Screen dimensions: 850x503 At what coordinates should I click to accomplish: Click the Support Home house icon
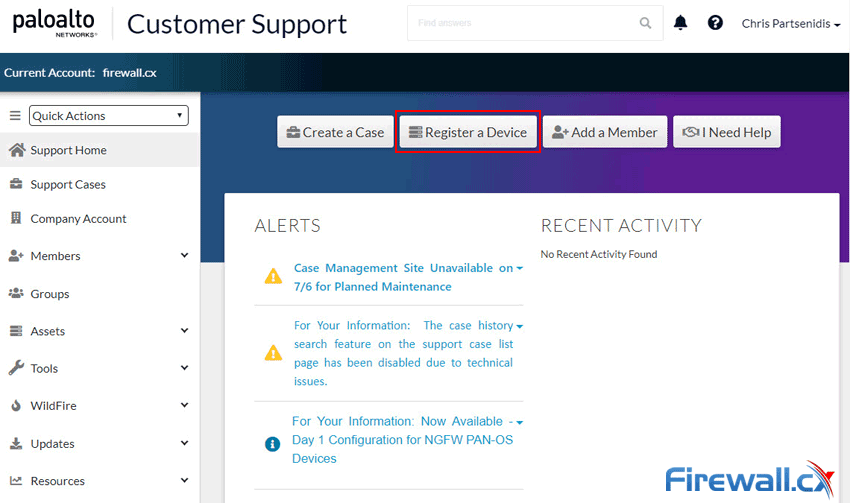click(x=17, y=150)
